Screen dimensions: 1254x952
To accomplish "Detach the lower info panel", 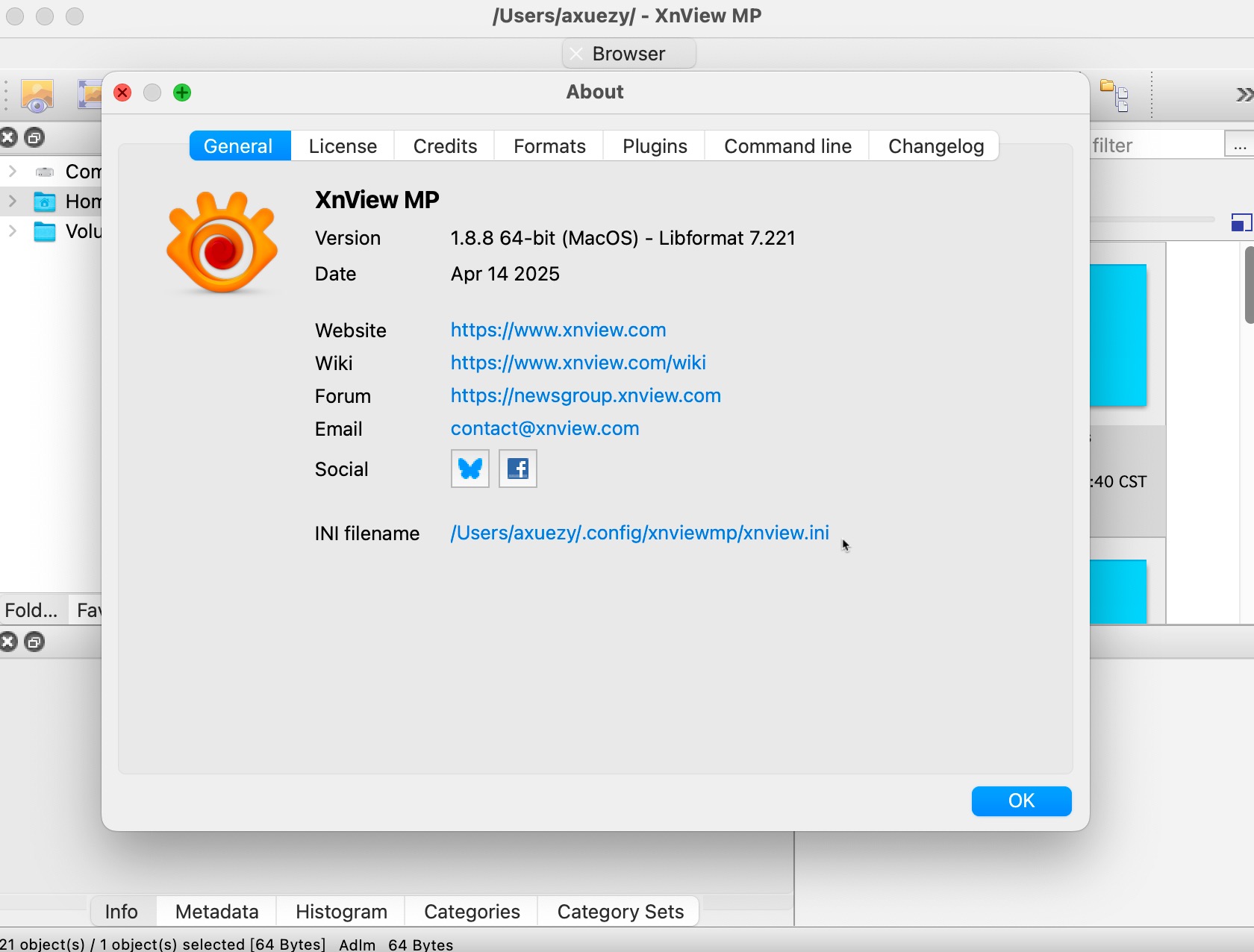I will coord(34,642).
